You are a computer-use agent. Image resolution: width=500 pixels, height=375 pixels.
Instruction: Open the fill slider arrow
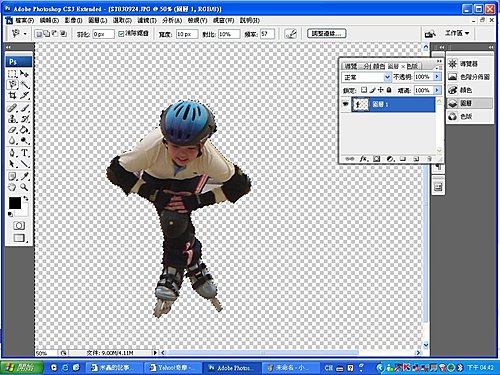tap(437, 90)
